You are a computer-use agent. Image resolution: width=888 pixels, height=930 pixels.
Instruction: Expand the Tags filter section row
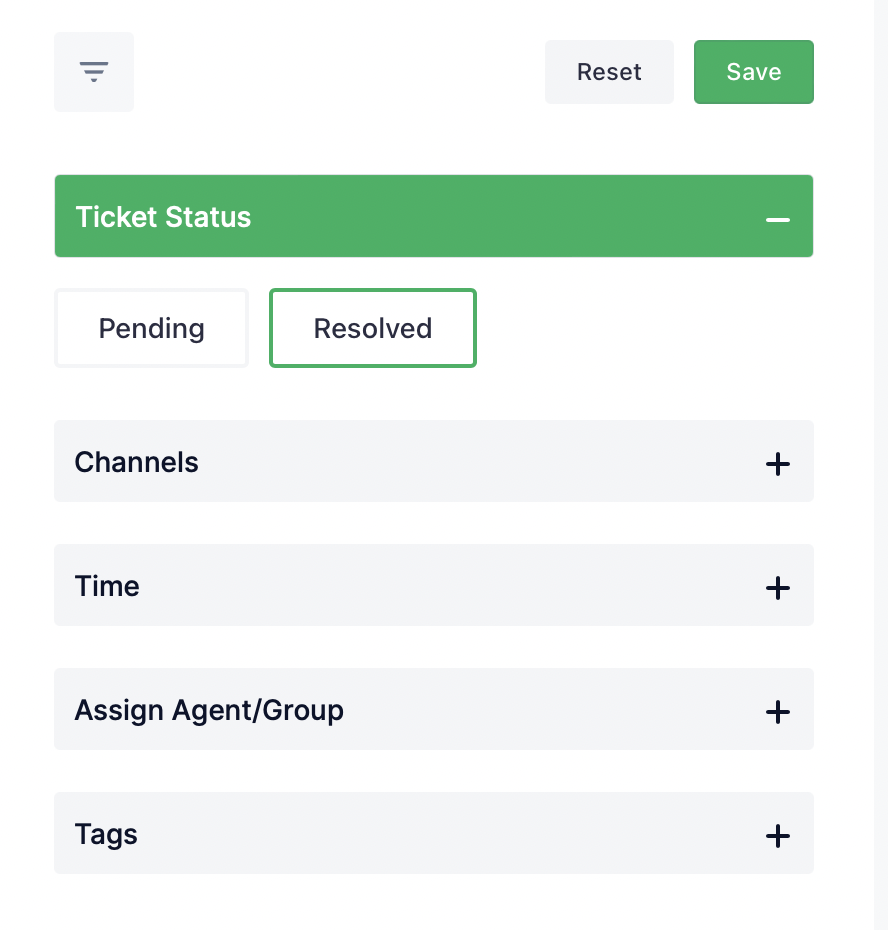coord(434,833)
